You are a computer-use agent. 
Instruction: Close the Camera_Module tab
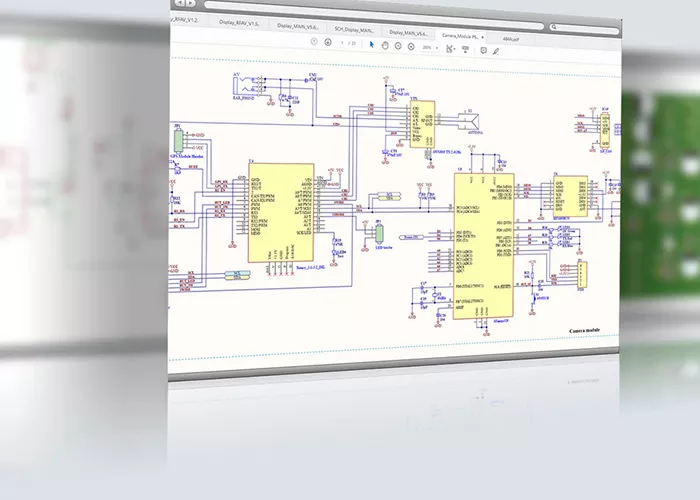pos(483,38)
